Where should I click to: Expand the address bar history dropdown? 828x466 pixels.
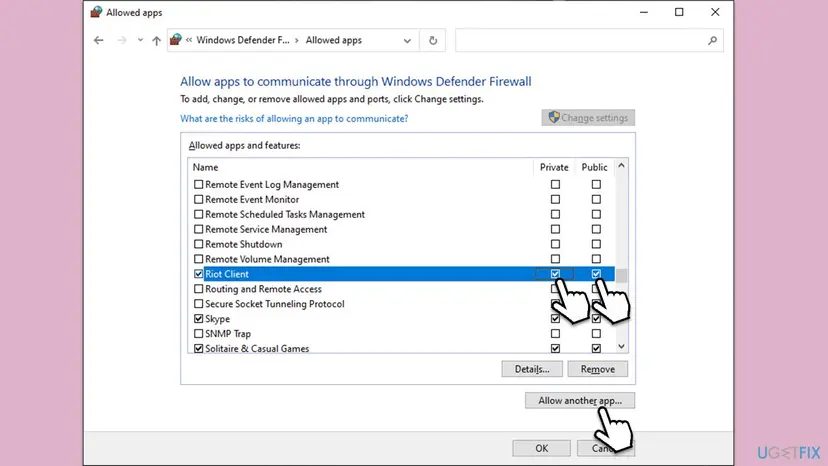(407, 41)
